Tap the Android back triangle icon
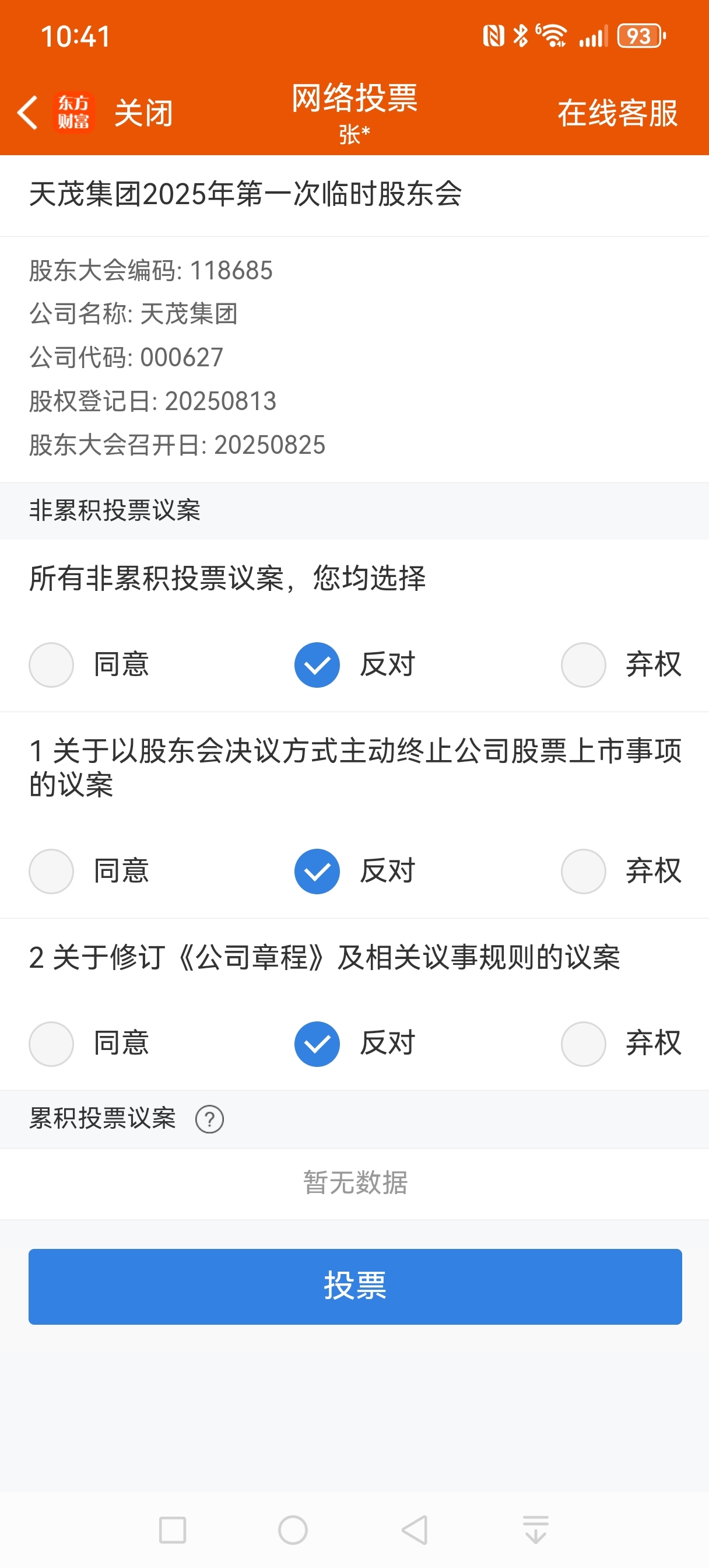Viewport: 709px width, 1568px height. [415, 1529]
